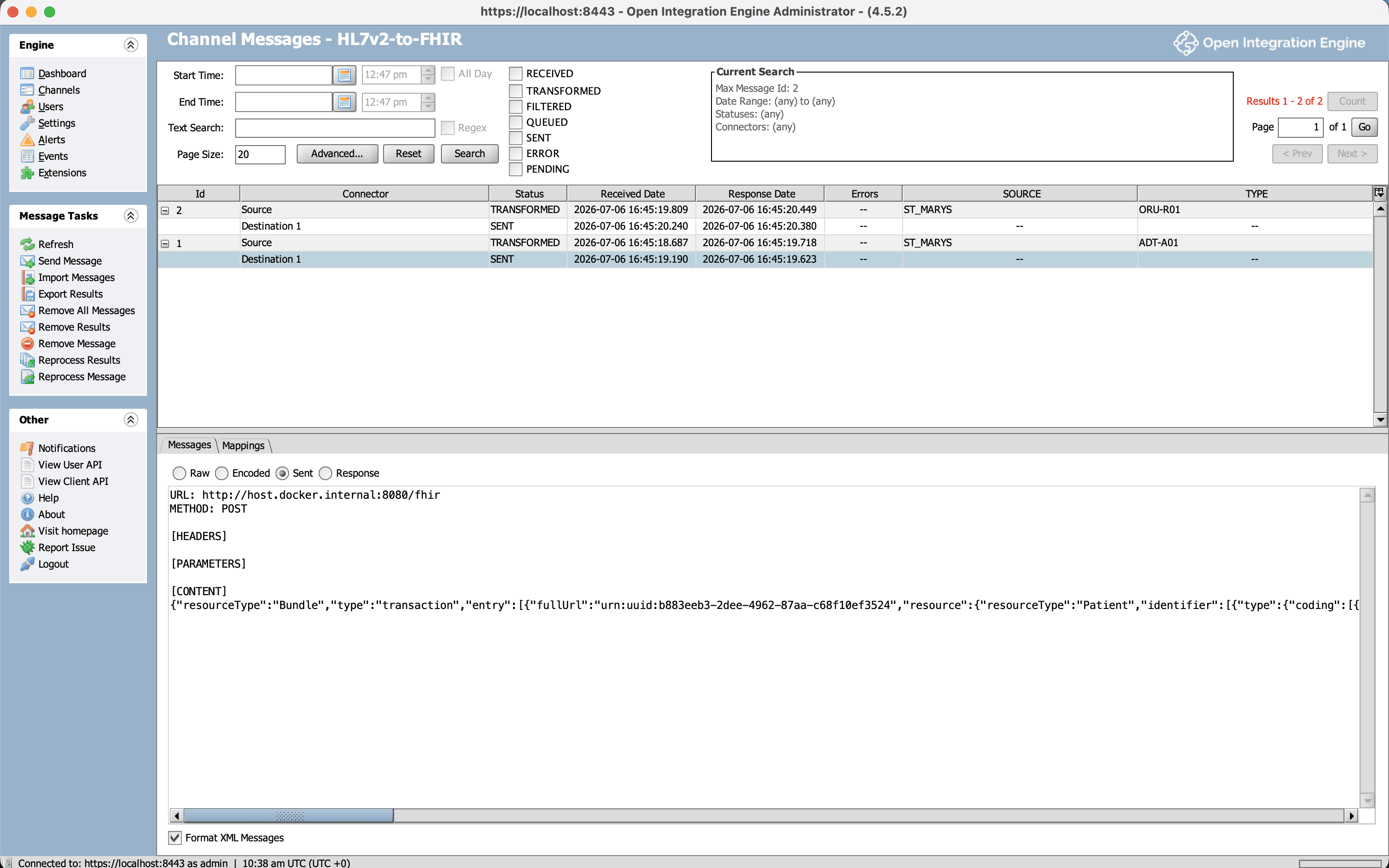Screen dimensions: 1389x868
Task: Open the Users icon
Action: [27, 107]
